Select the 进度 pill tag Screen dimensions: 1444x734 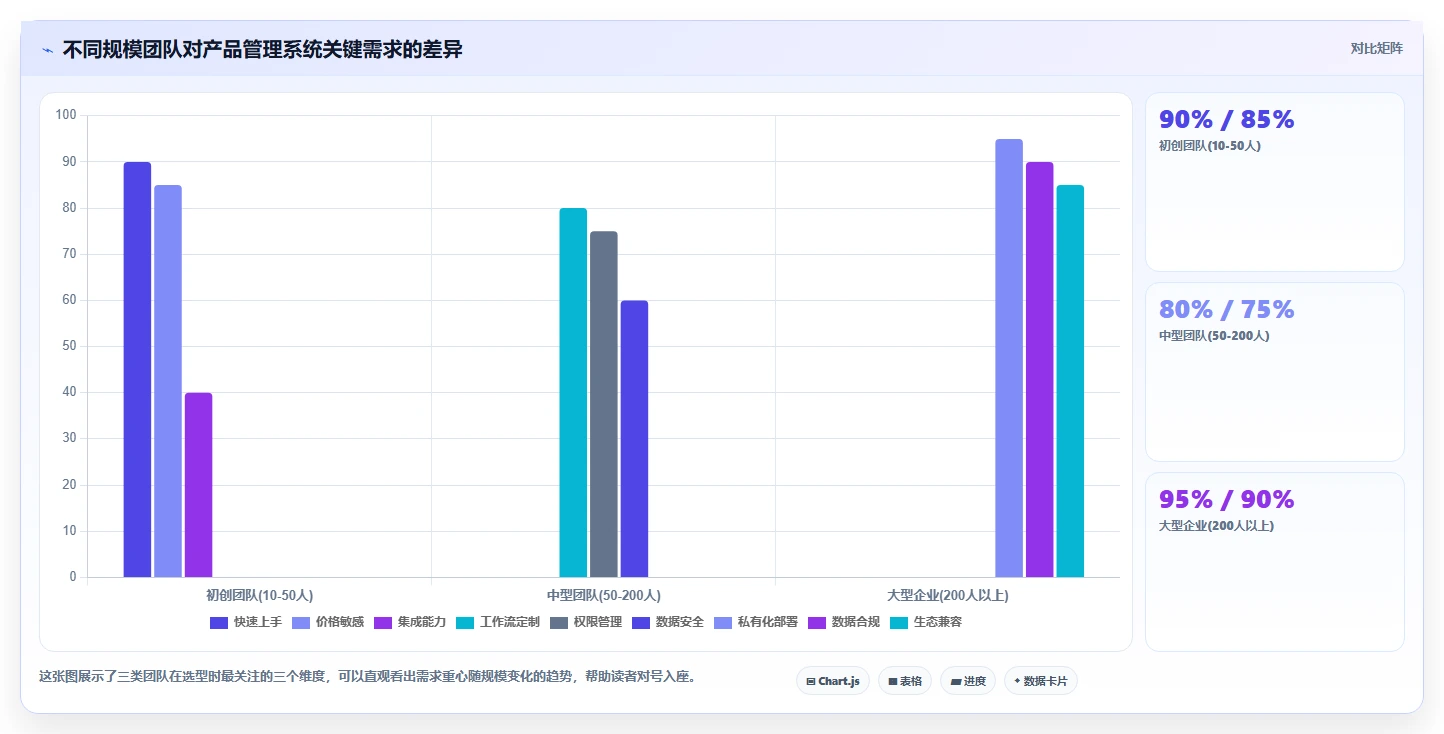point(968,681)
